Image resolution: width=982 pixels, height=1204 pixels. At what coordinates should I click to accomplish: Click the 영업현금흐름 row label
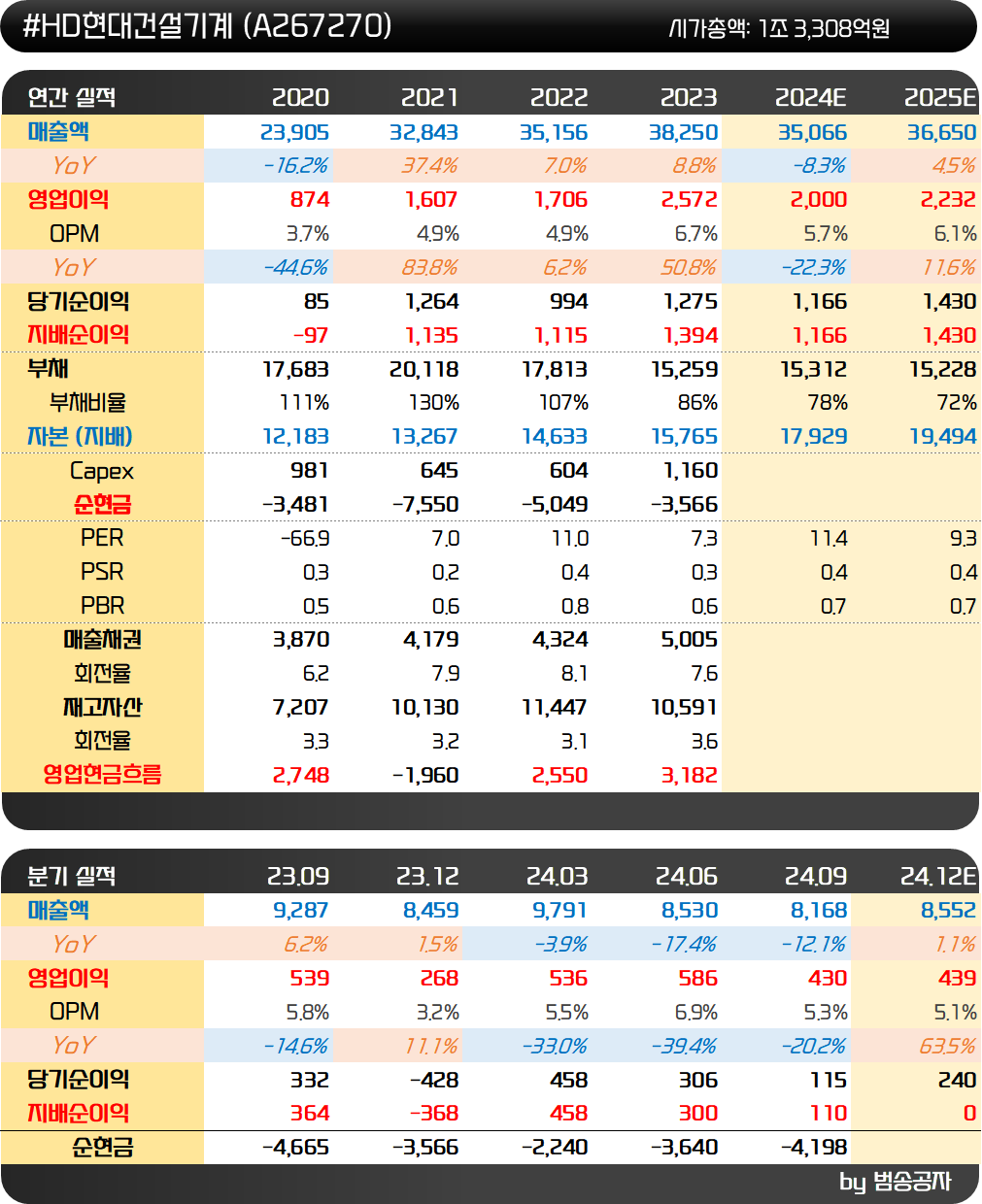point(102,775)
